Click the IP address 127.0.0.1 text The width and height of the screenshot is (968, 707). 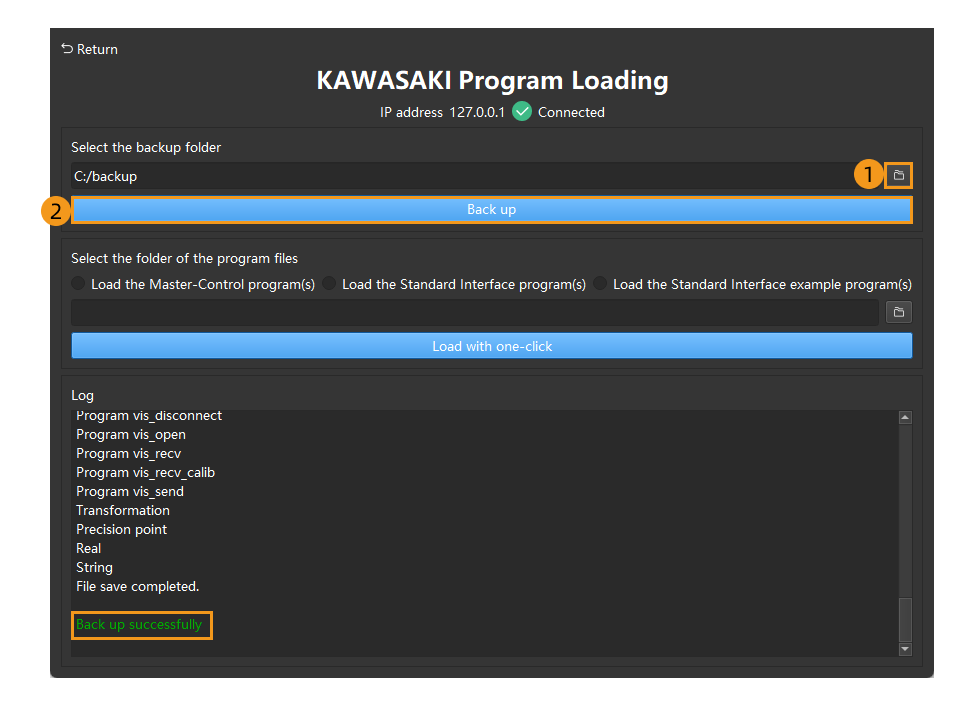440,112
